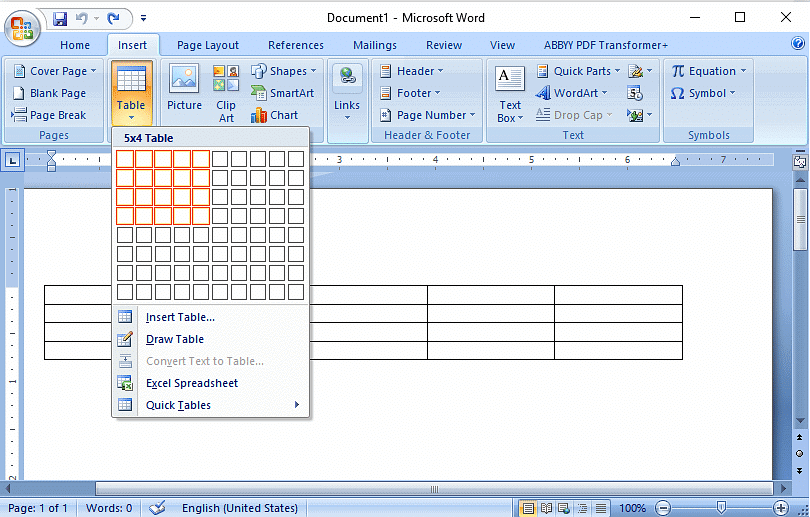
Task: Open the Office Button menu
Action: 22,27
